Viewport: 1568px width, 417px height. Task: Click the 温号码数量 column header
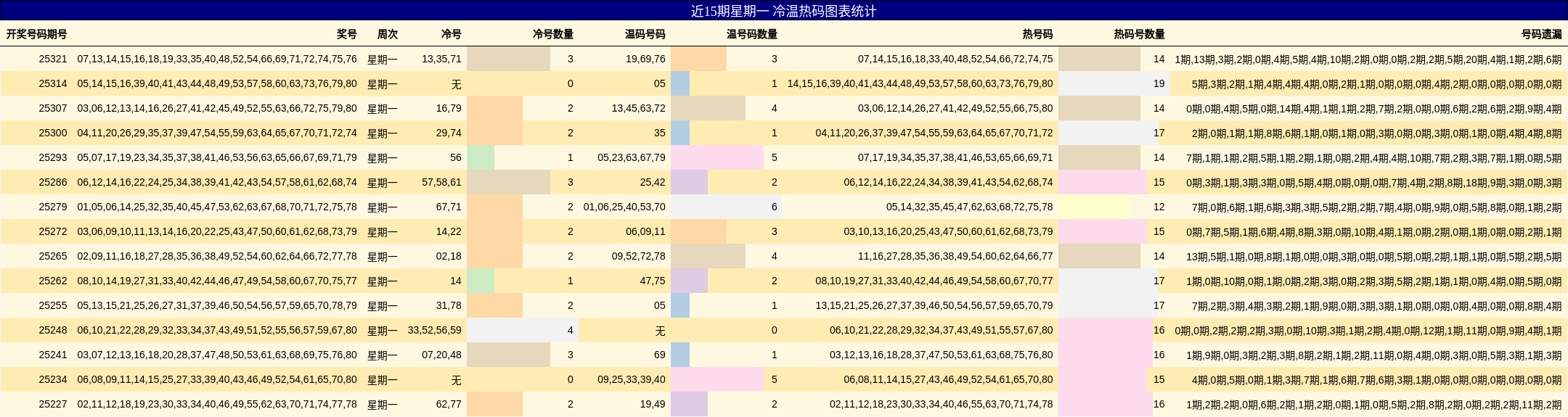(x=752, y=34)
